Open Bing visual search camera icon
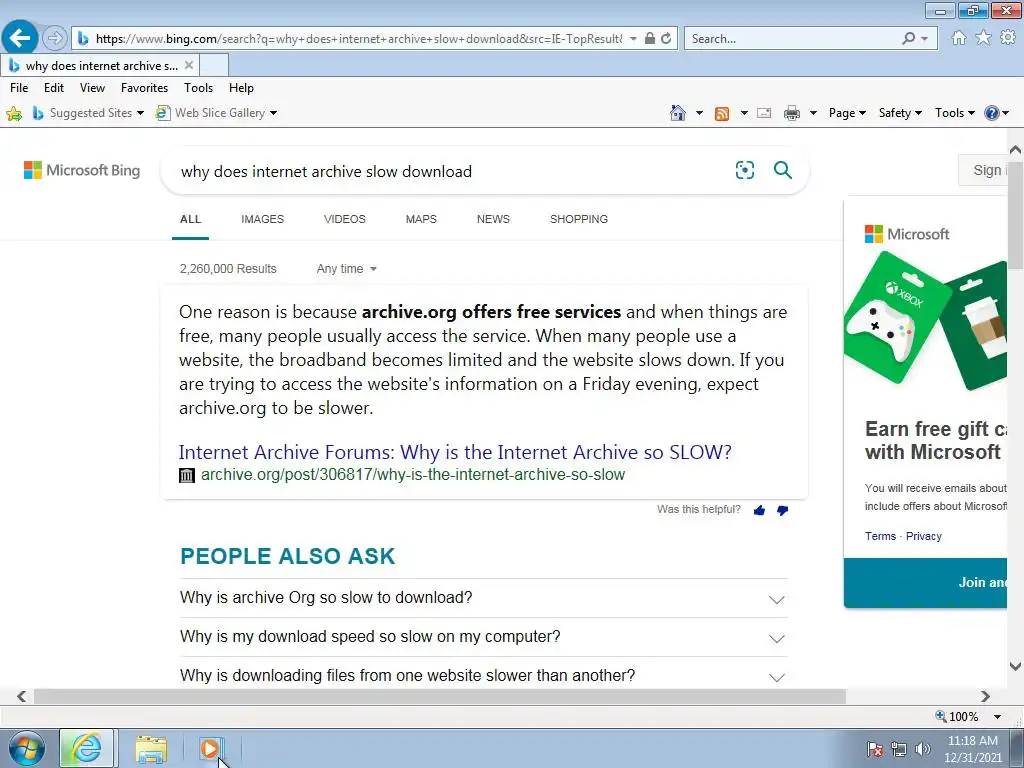1024x768 pixels. point(744,170)
